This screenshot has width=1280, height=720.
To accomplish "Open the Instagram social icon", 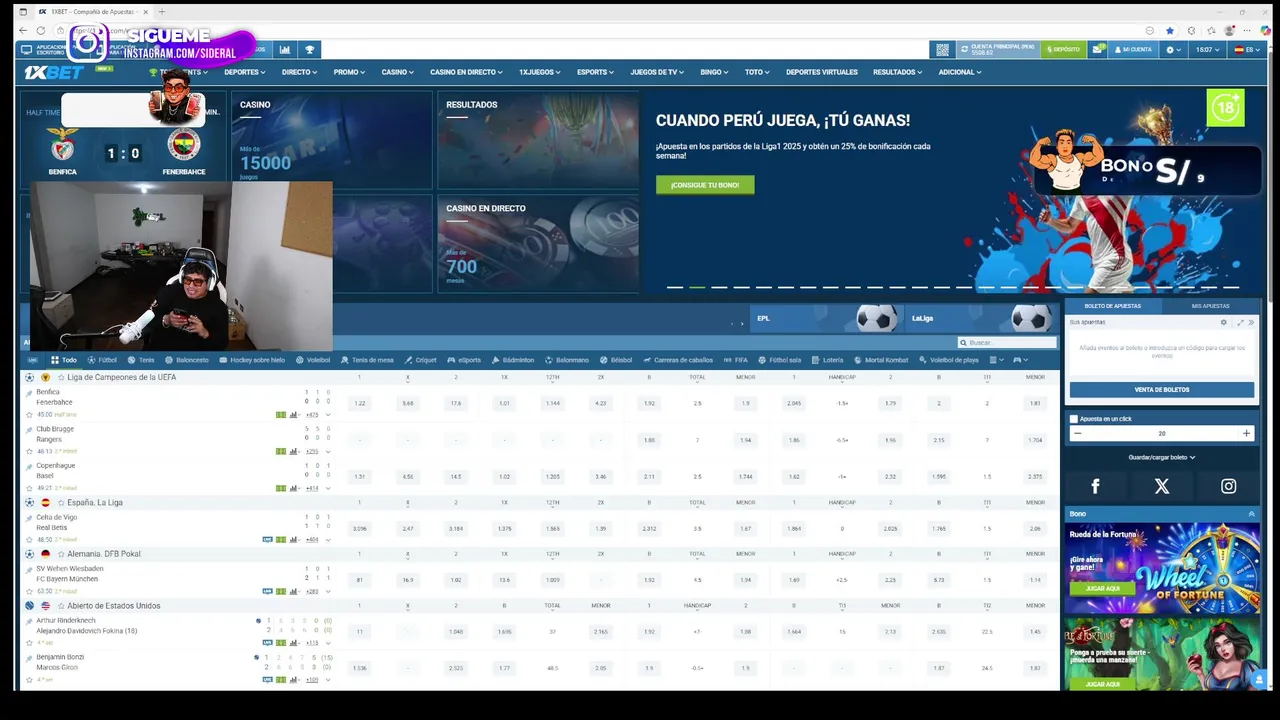I will [x=1228, y=486].
